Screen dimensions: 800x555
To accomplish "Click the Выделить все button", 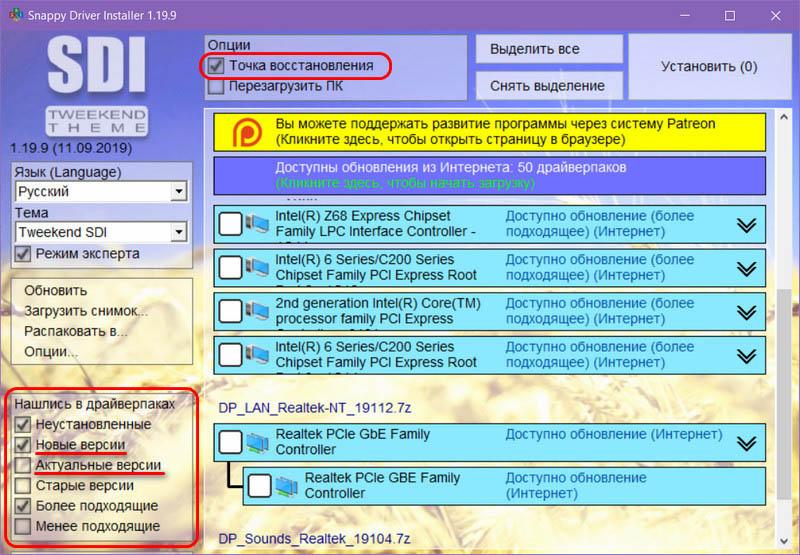I will (549, 49).
